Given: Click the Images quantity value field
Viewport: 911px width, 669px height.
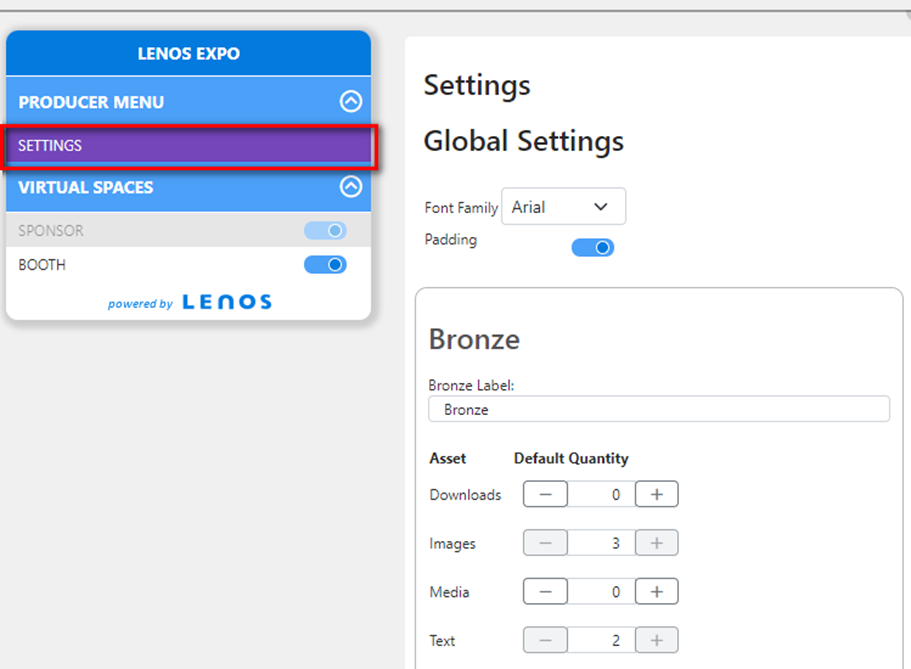Looking at the screenshot, I should 601,543.
